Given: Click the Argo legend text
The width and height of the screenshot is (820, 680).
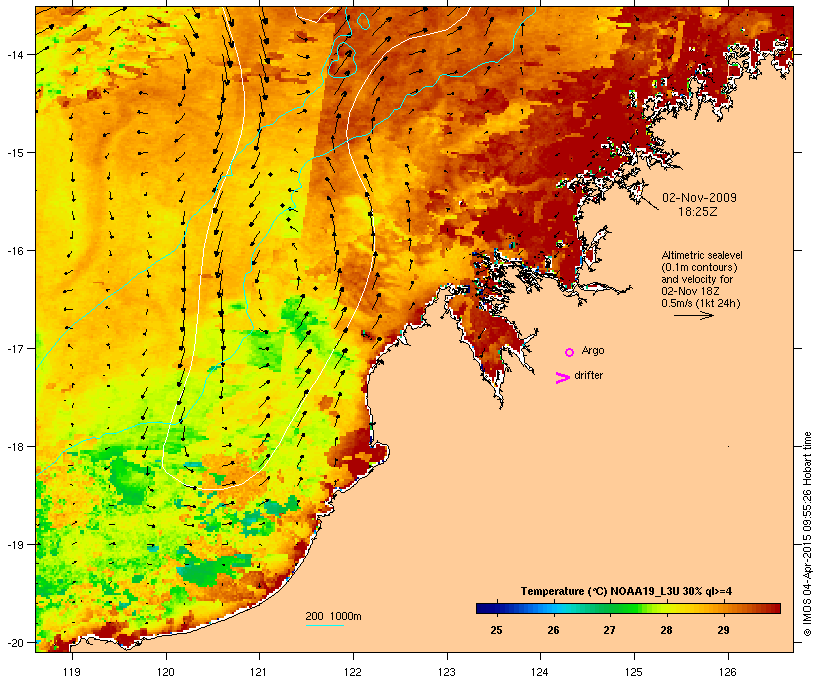Looking at the screenshot, I should click(x=593, y=350).
